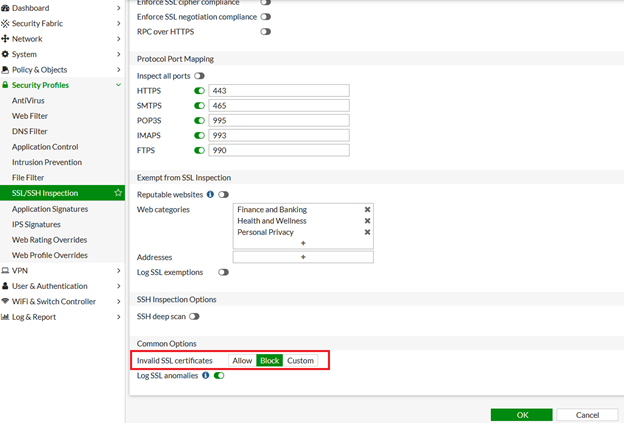Click the User & Authentication person icon

point(5,286)
